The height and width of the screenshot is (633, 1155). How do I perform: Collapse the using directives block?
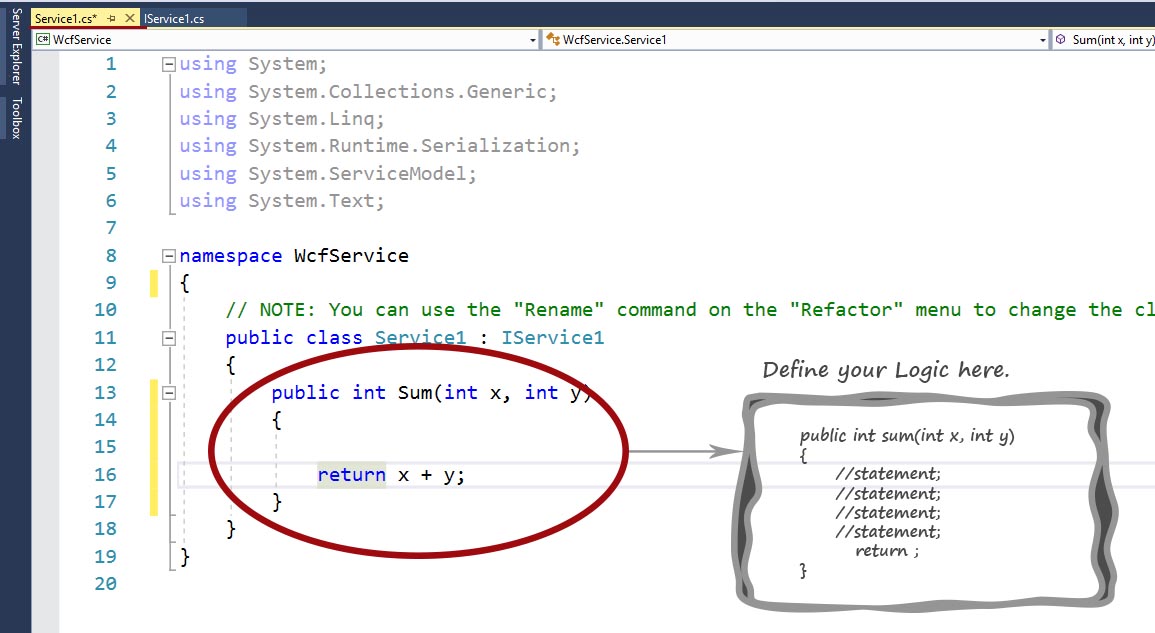pyautogui.click(x=169, y=65)
